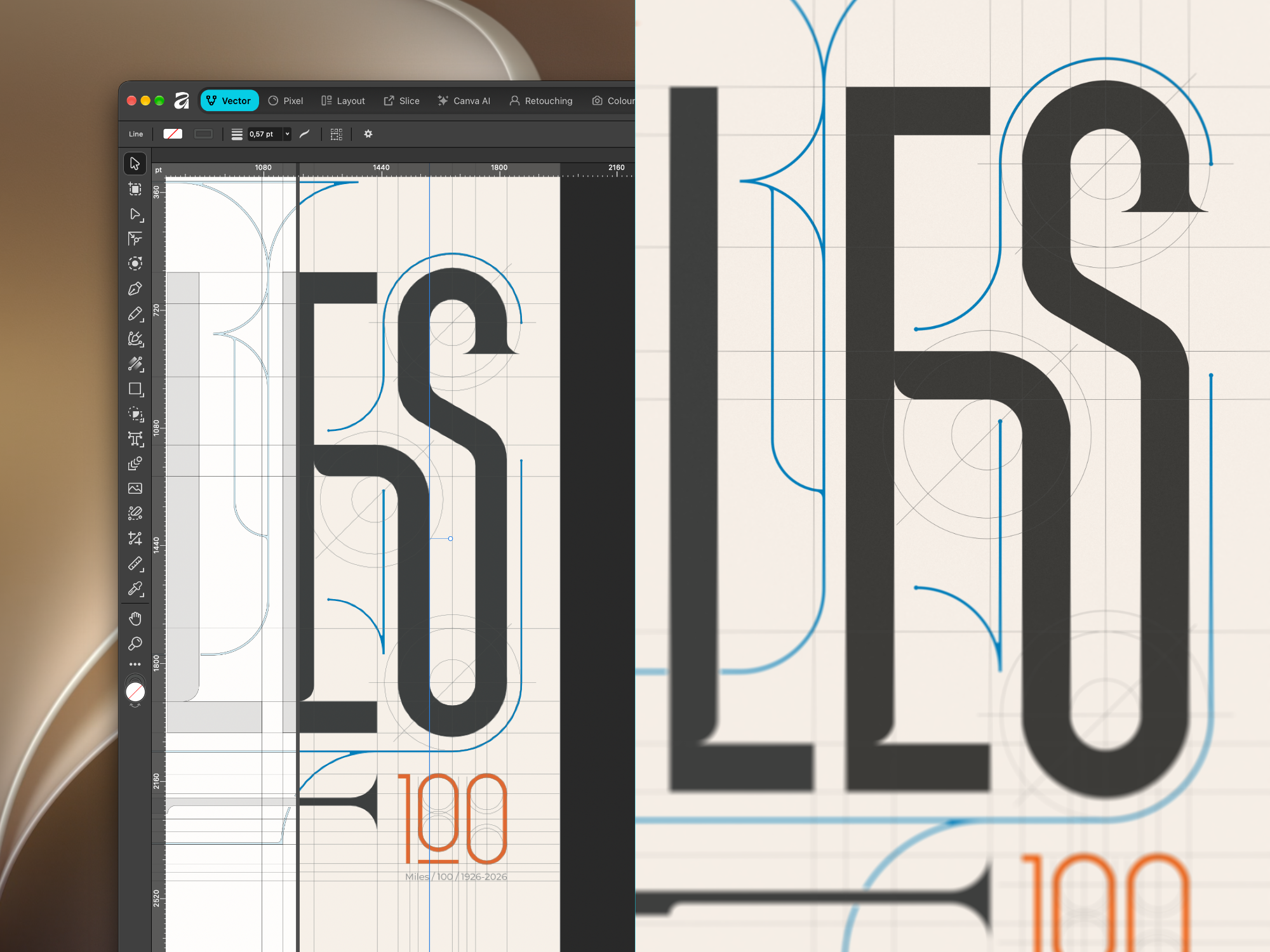1270x952 pixels.
Task: Select the Pencil tool
Action: (x=135, y=314)
